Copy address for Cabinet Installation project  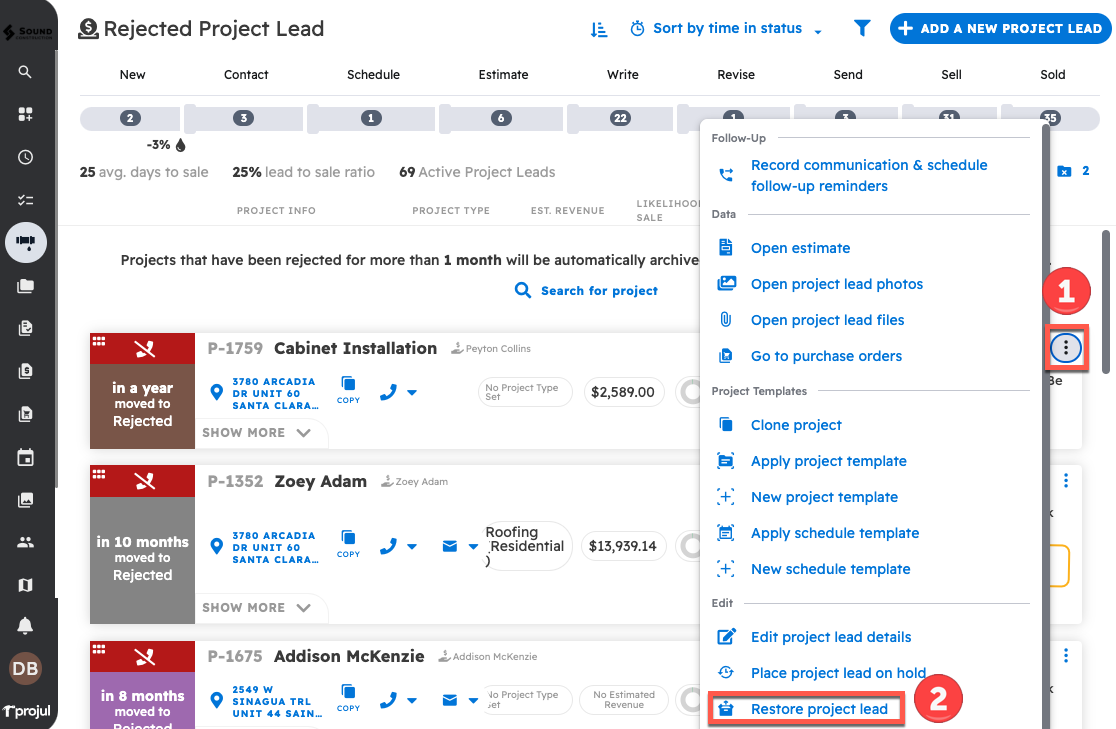(348, 388)
